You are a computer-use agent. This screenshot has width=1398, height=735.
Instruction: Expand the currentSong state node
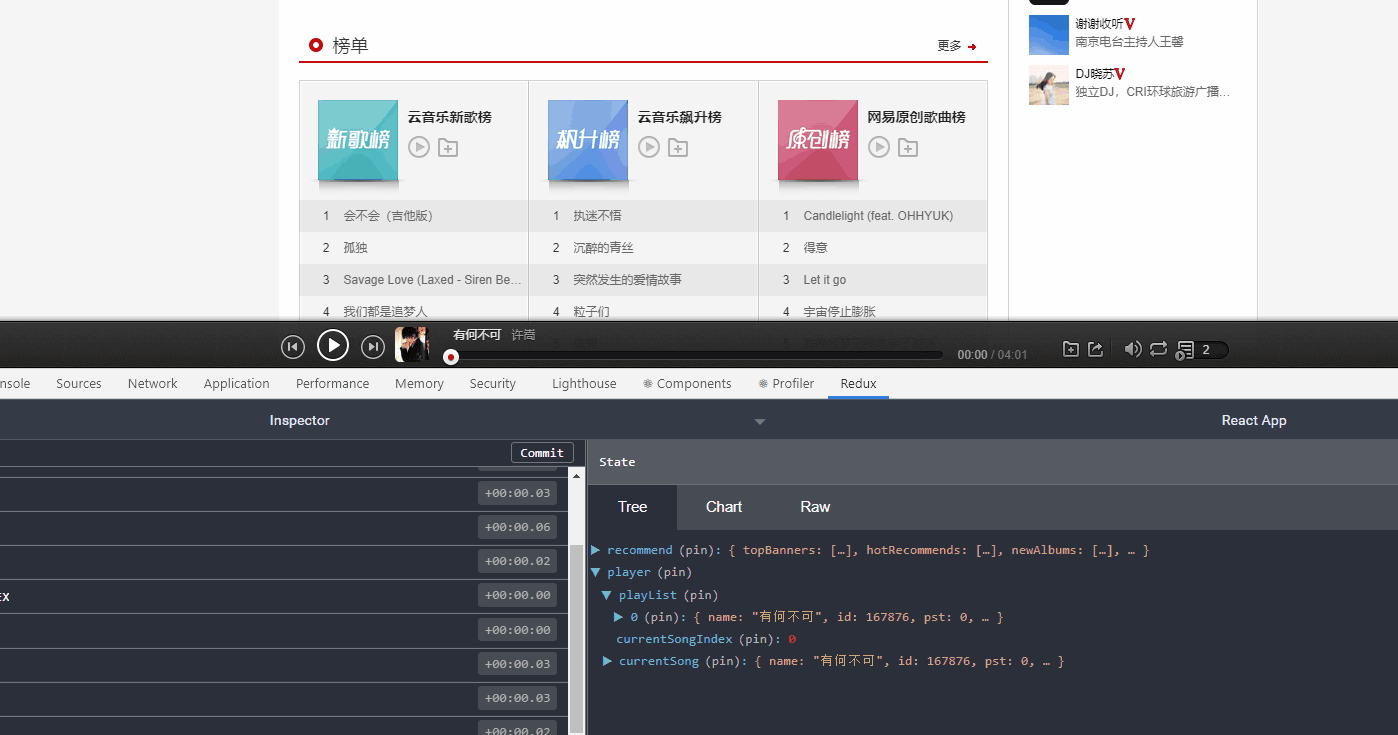point(608,661)
